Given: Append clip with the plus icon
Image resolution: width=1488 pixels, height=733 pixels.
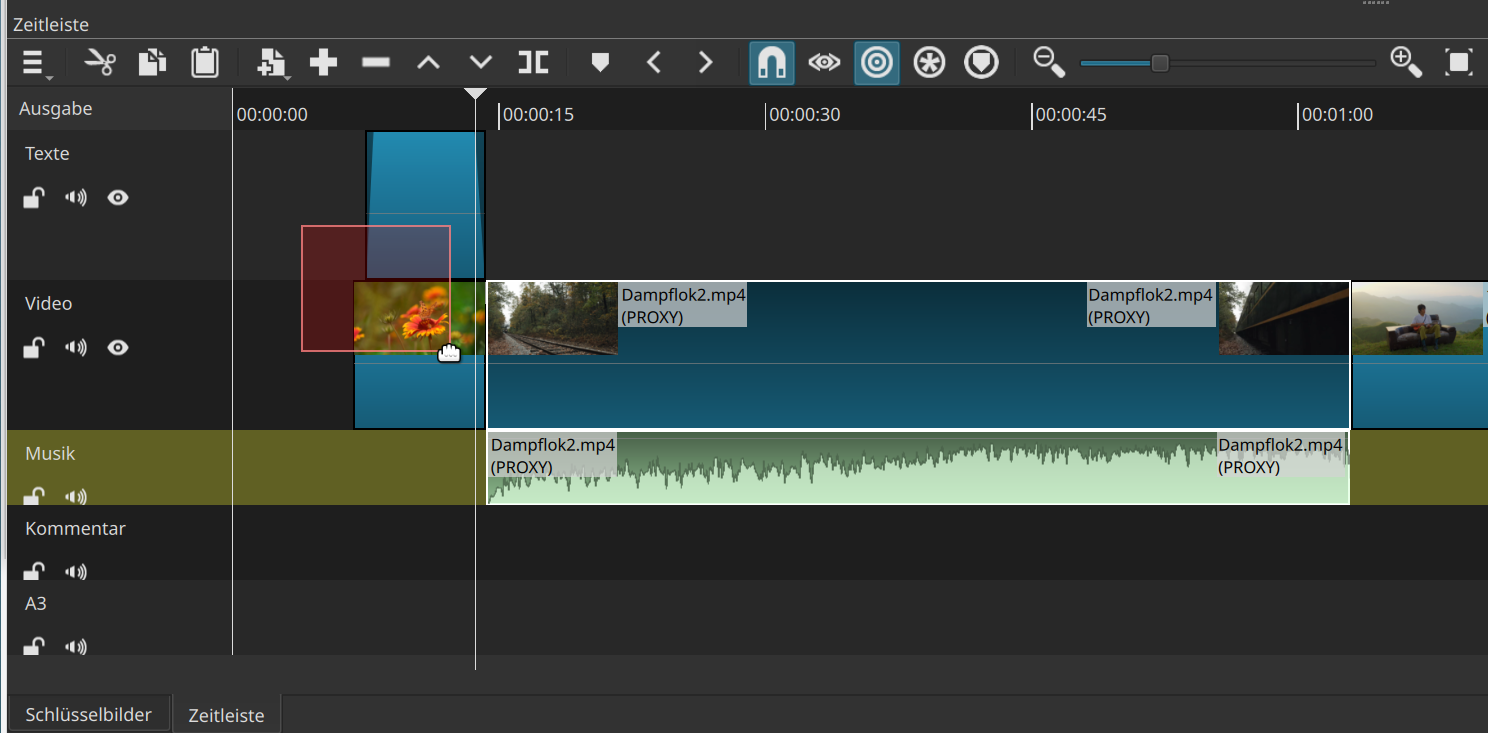Looking at the screenshot, I should [323, 63].
